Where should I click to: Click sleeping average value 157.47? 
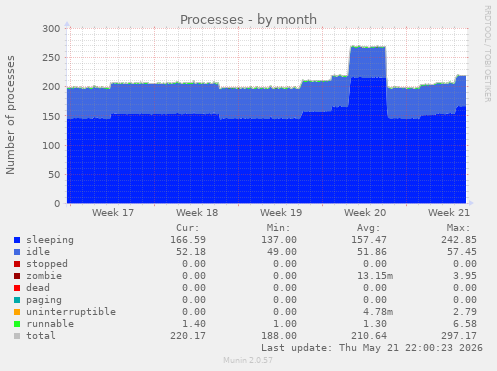tap(369, 240)
